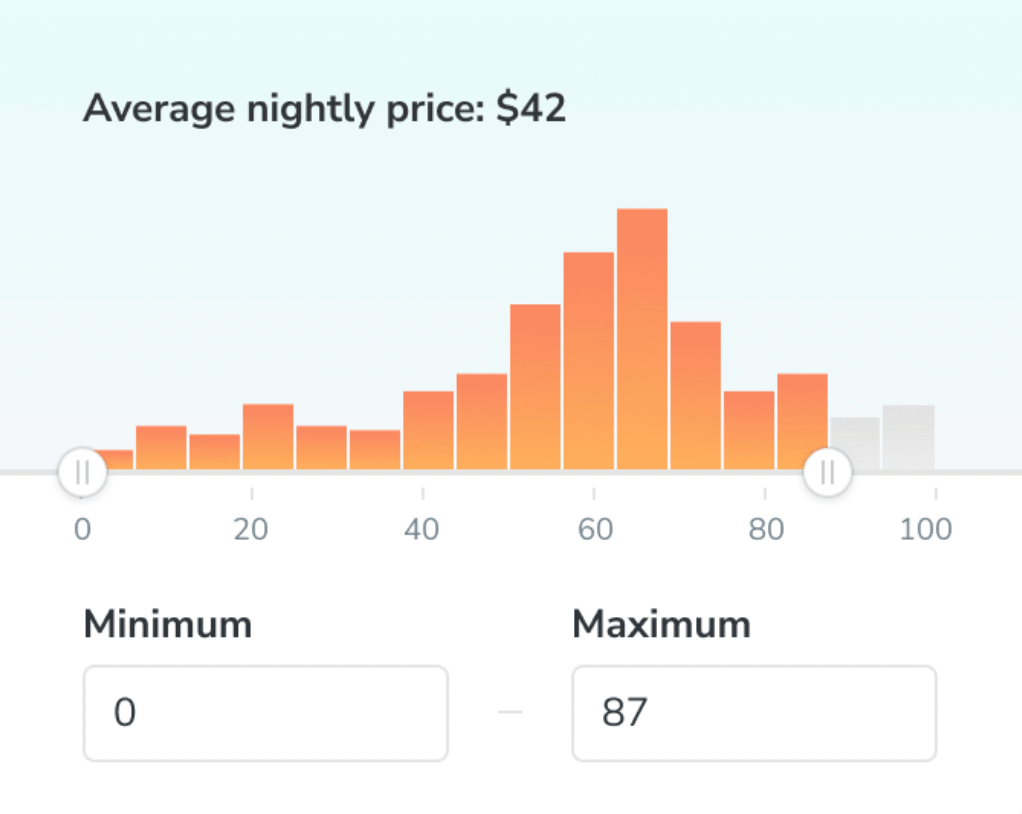This screenshot has height=814, width=1022.
Task: Click the "Minimum" field label
Action: point(167,625)
